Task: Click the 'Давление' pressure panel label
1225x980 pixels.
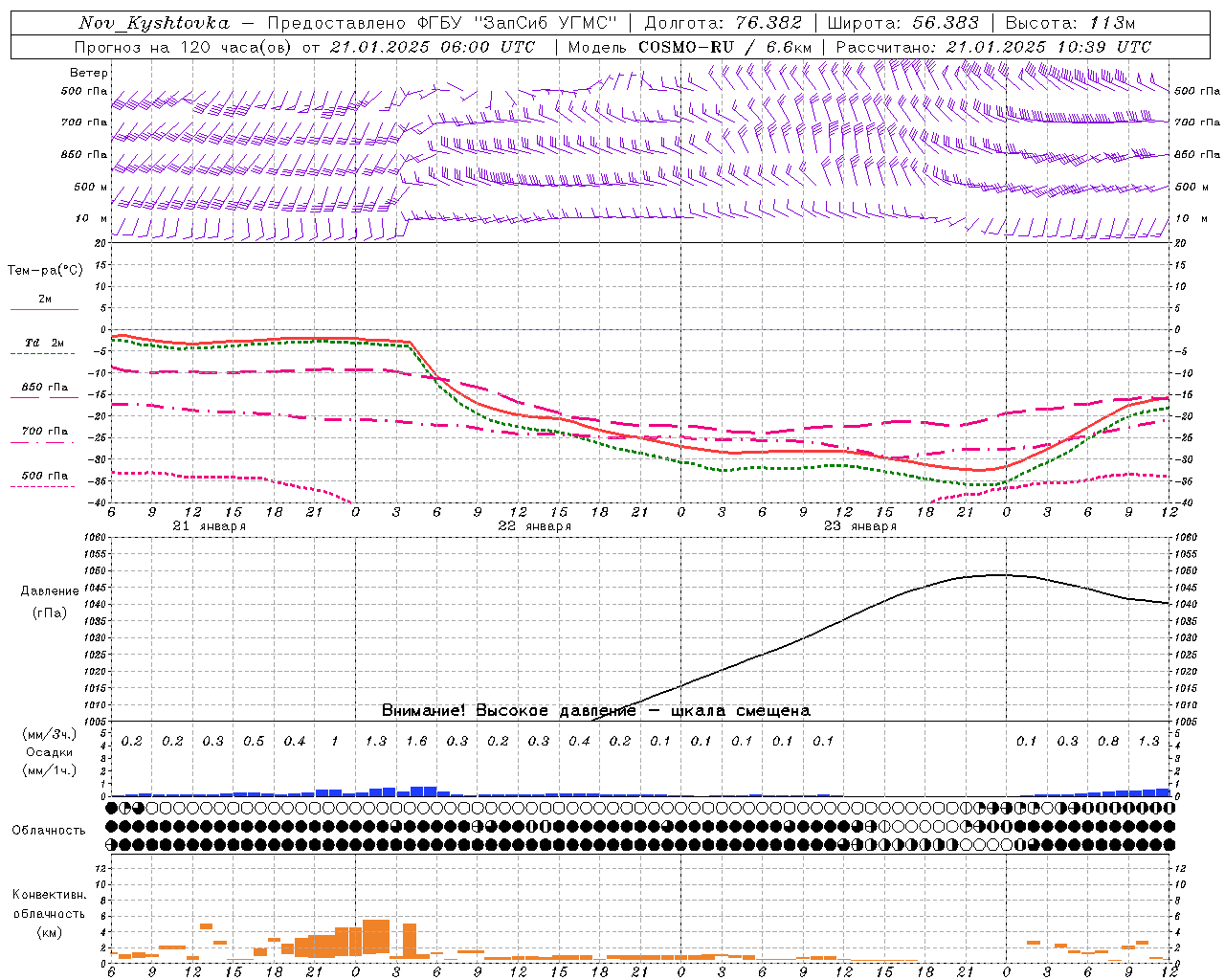Action: [50, 591]
